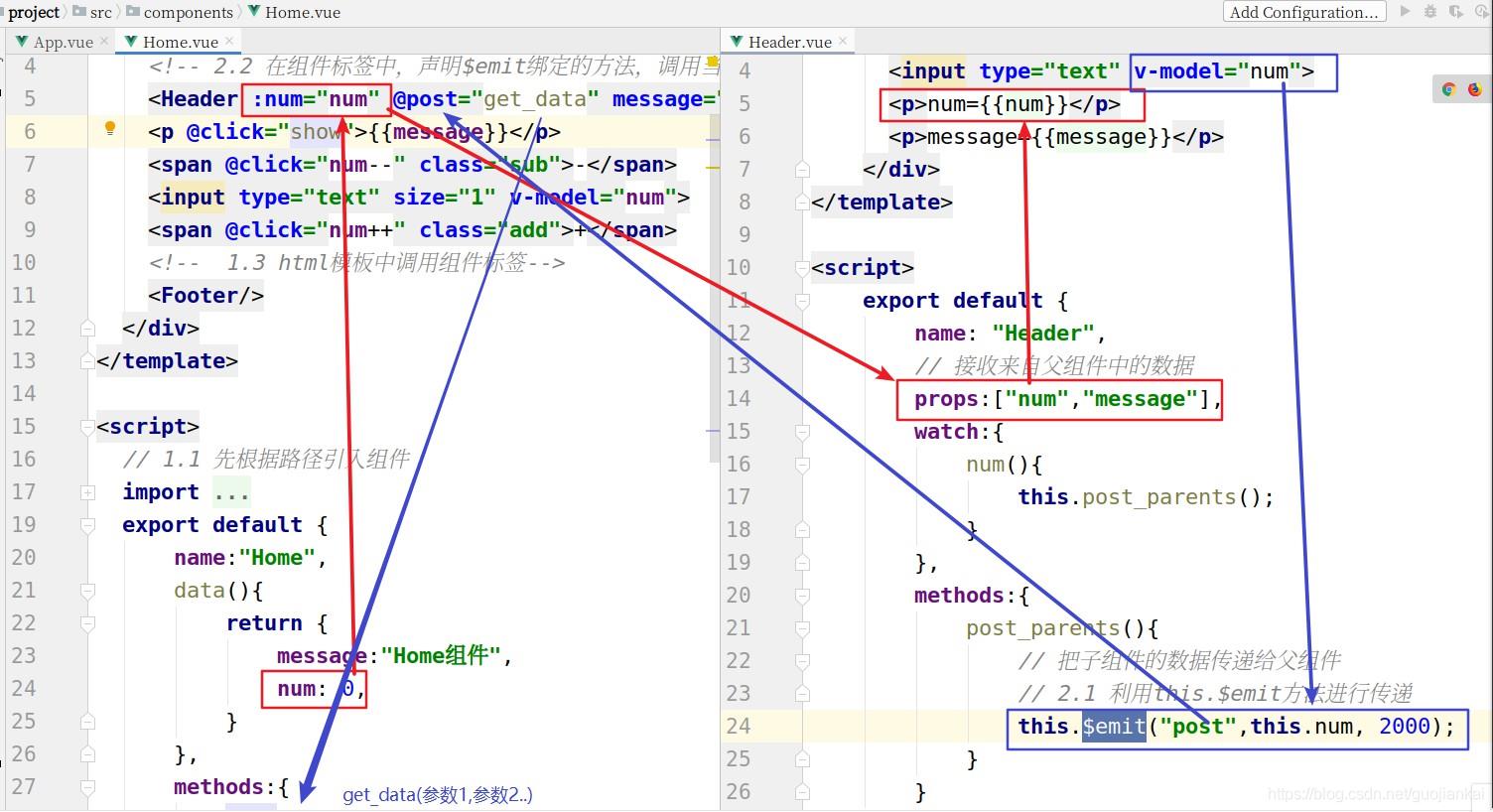Open preview in Chrome browser icon

point(1448,89)
